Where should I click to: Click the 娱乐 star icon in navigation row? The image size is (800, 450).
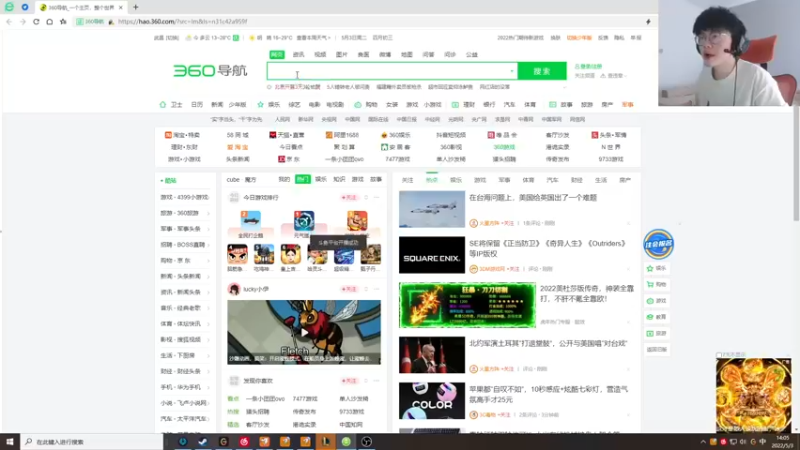tap(260, 105)
